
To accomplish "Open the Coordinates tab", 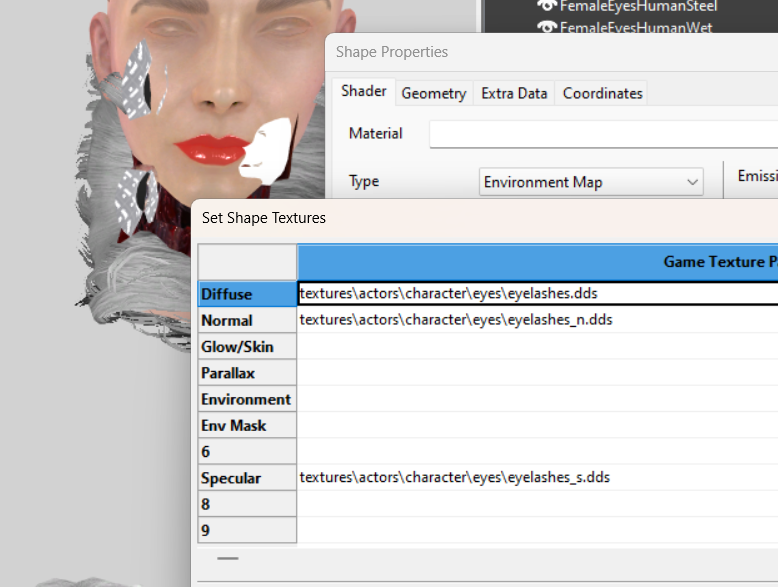I will coord(602,93).
